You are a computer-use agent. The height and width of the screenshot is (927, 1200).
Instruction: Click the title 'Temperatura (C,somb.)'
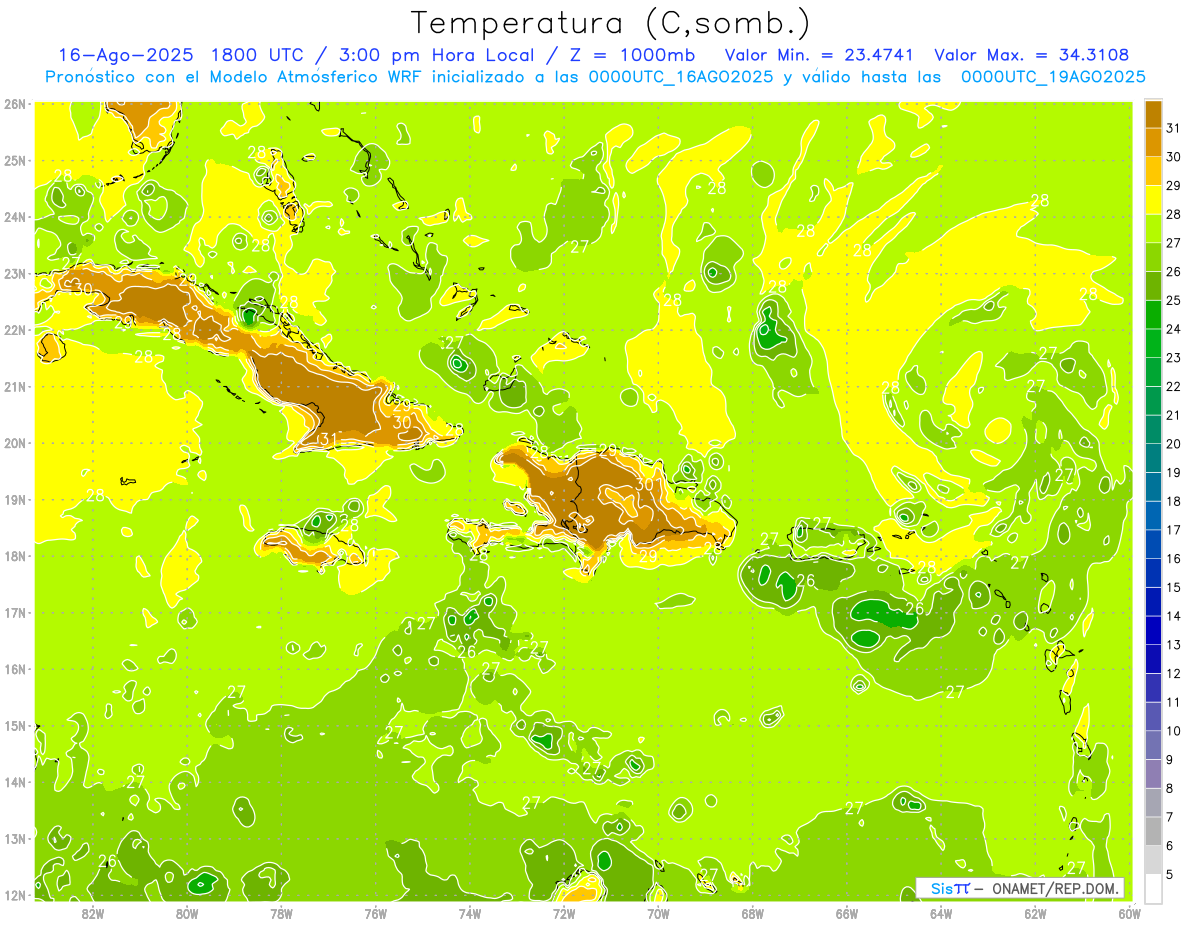611,22
